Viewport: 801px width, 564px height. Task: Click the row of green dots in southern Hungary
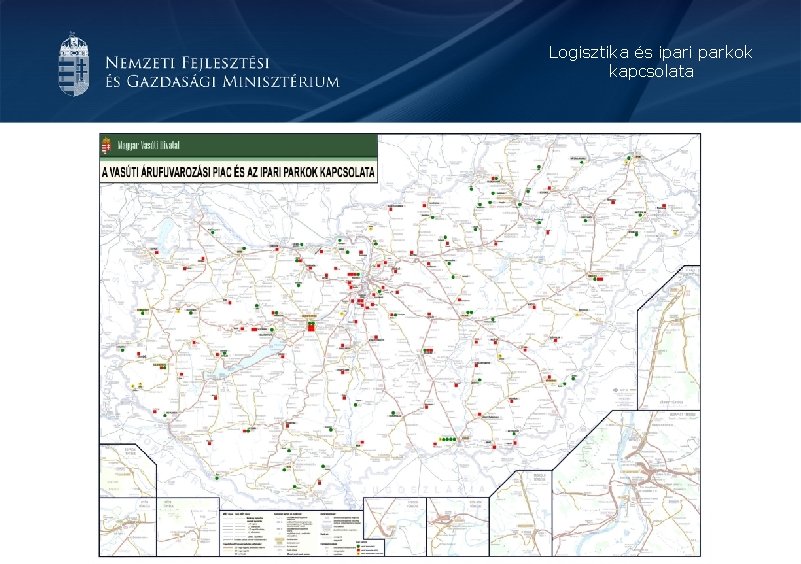point(448,439)
